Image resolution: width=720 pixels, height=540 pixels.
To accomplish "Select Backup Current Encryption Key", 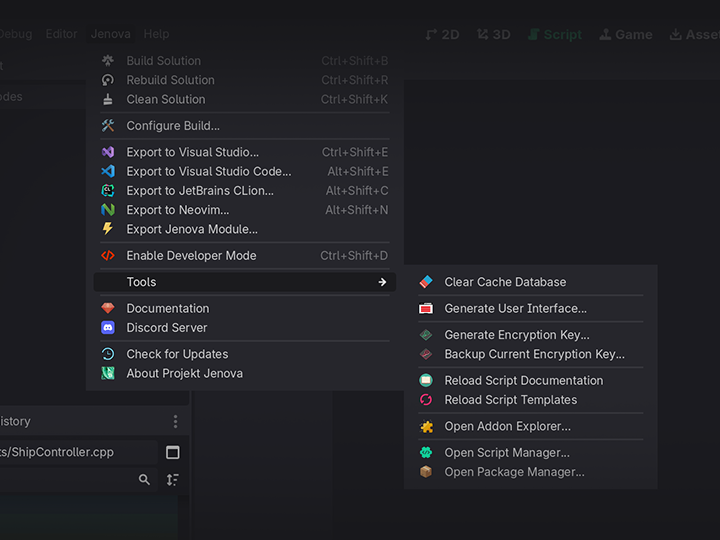I will (x=530, y=354).
